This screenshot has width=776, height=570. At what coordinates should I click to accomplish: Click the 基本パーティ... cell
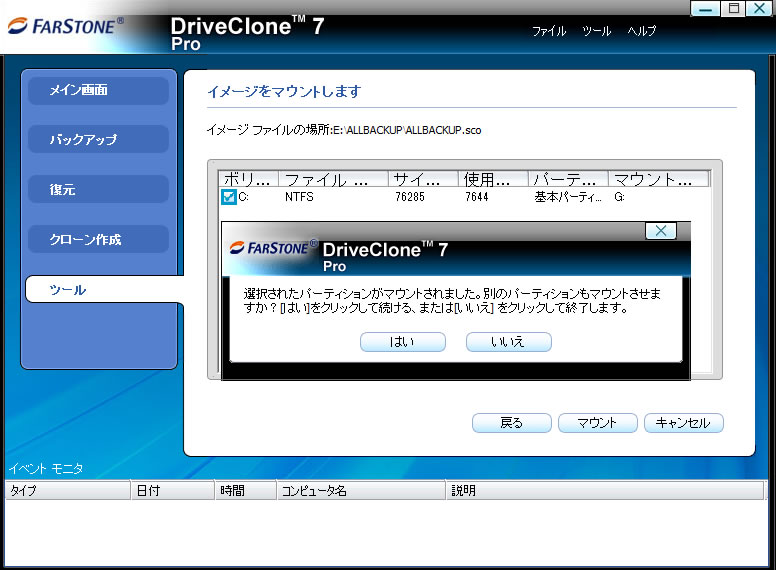point(568,197)
